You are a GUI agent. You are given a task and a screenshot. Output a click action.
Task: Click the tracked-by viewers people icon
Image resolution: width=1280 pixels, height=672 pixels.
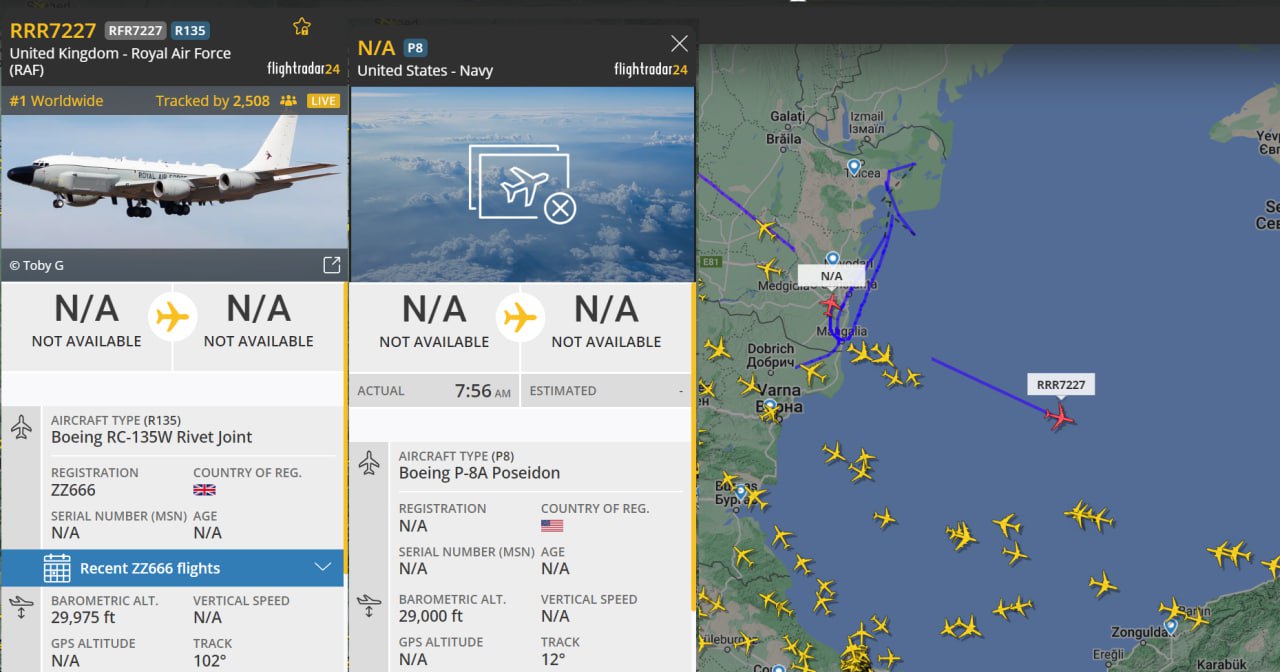289,101
